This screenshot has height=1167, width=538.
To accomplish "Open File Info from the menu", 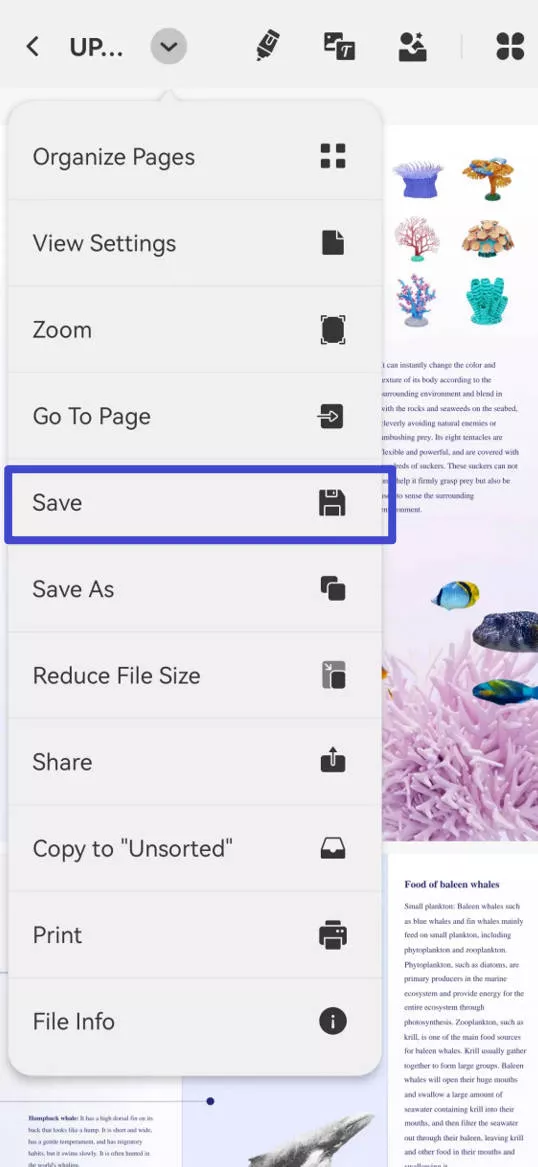I will pyautogui.click(x=195, y=1021).
